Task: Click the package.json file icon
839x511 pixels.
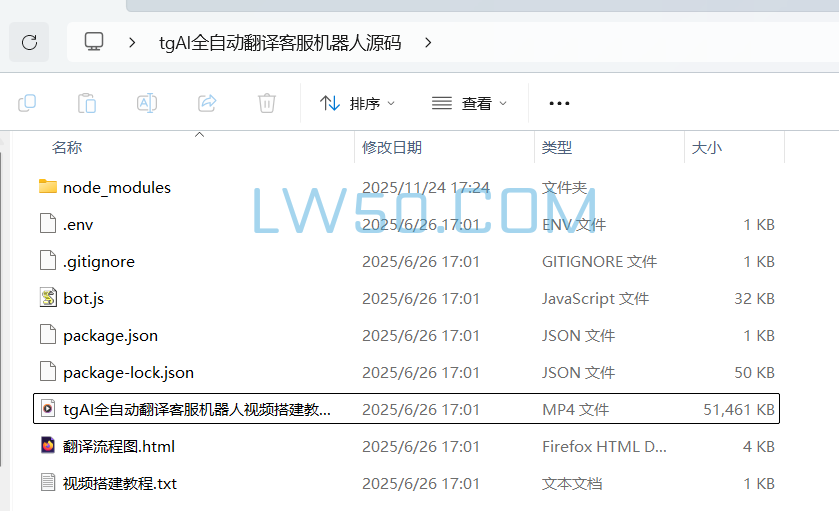Action: pyautogui.click(x=48, y=334)
